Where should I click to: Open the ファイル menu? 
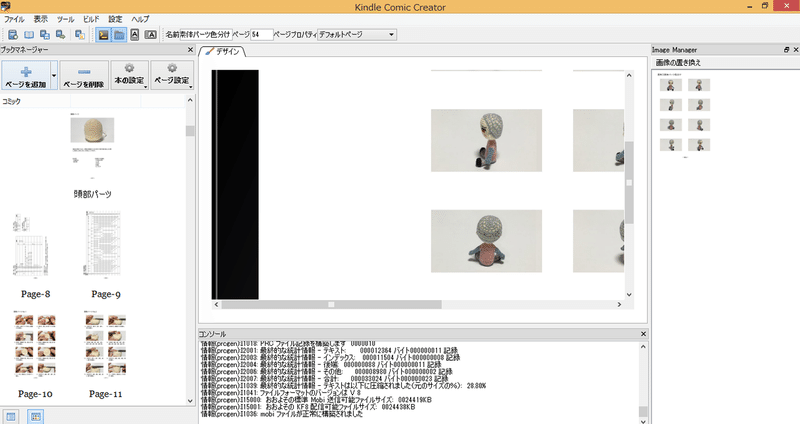tap(14, 19)
